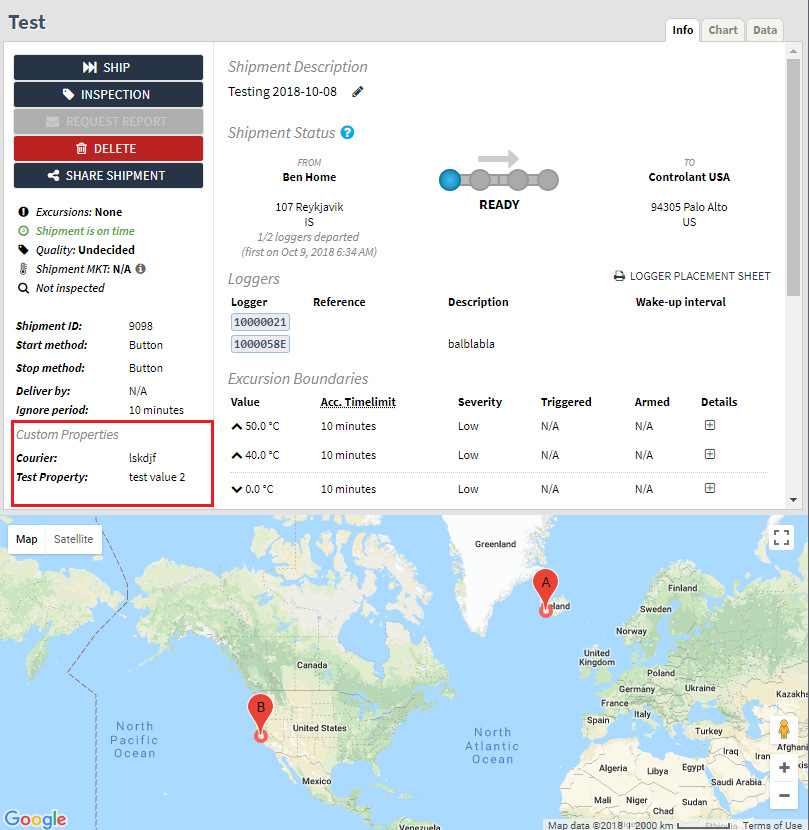This screenshot has height=830, width=809.
Task: Zoom out on the map
Action: [784, 795]
